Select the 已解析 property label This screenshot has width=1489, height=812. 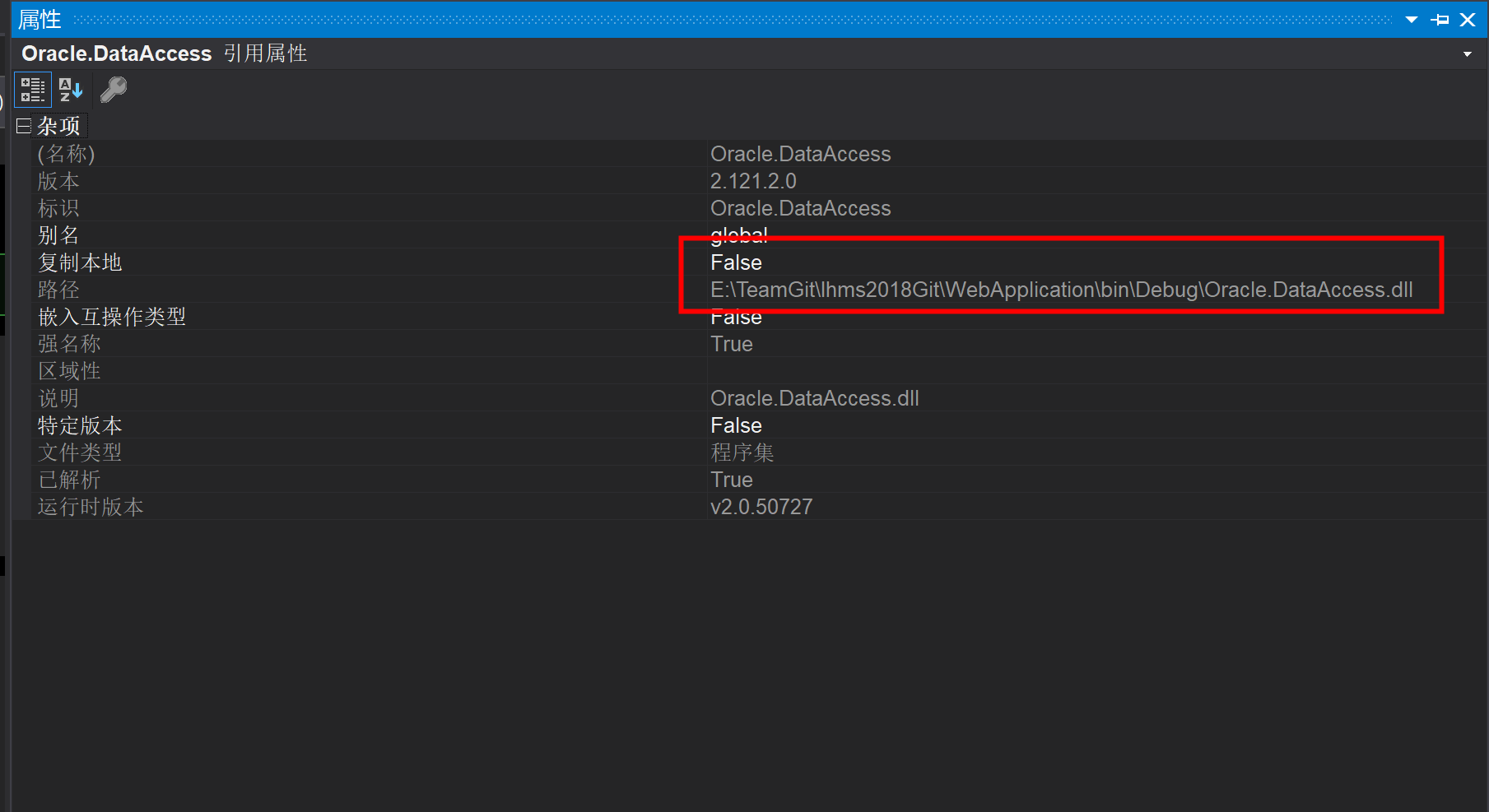(x=69, y=480)
